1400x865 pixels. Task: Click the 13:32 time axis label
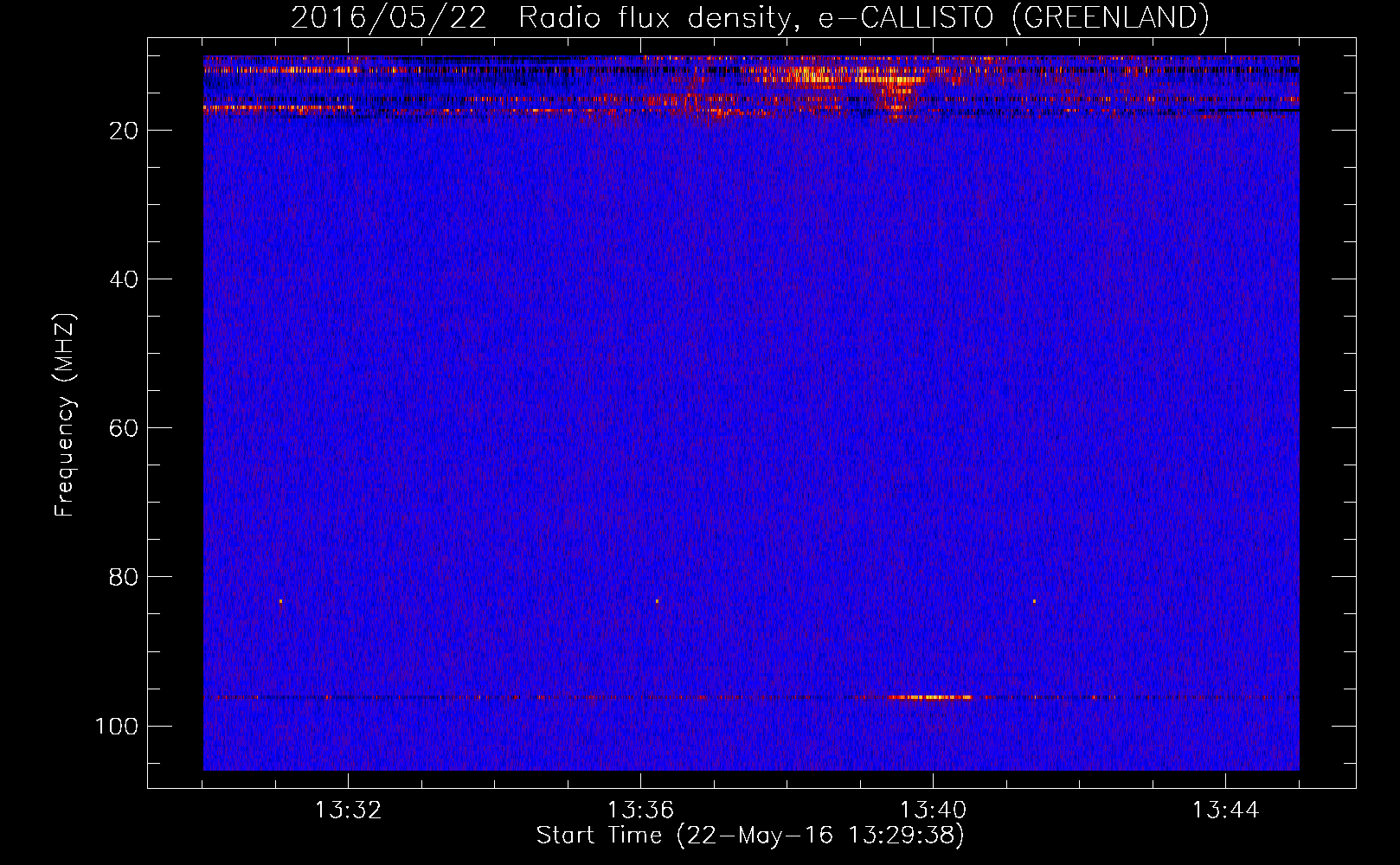[348, 811]
